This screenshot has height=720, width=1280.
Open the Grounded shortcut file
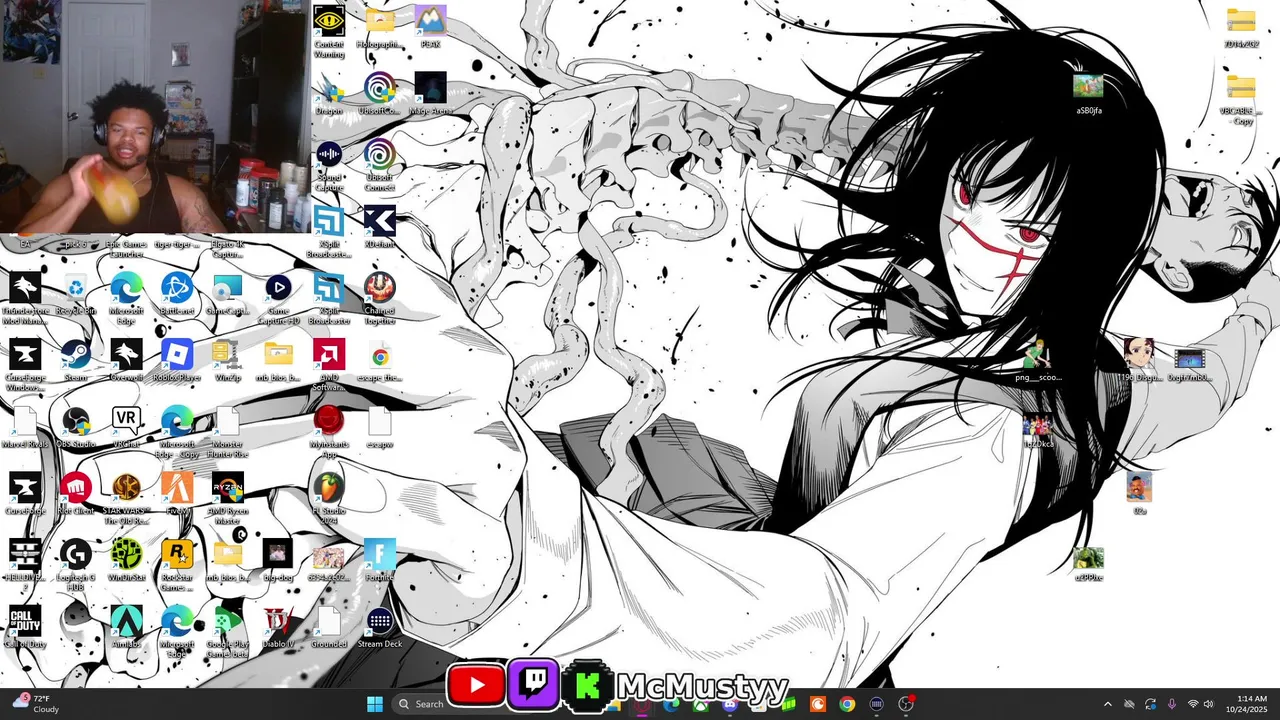[x=329, y=627]
